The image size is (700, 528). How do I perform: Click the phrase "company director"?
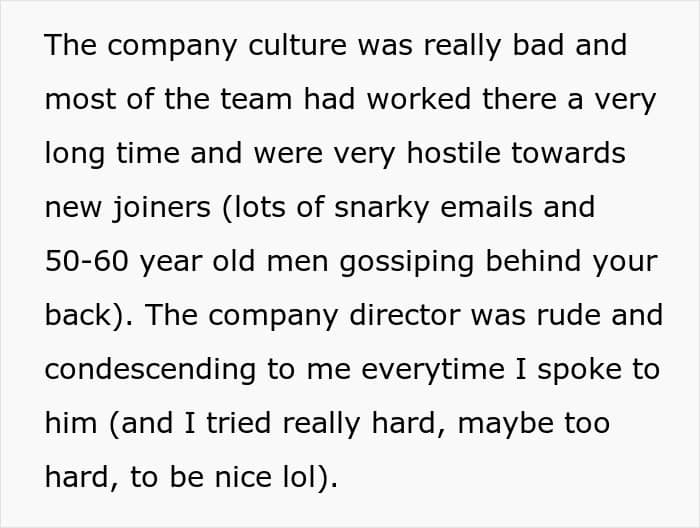pos(334,316)
